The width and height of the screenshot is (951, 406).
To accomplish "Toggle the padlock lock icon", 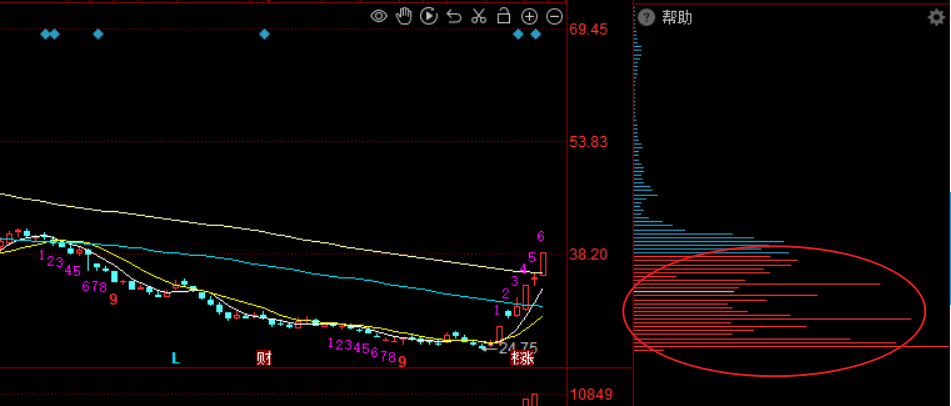I will (x=504, y=15).
